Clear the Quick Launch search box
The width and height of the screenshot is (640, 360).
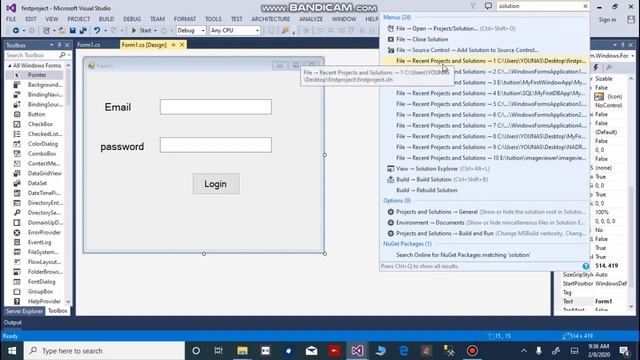[x=585, y=6]
